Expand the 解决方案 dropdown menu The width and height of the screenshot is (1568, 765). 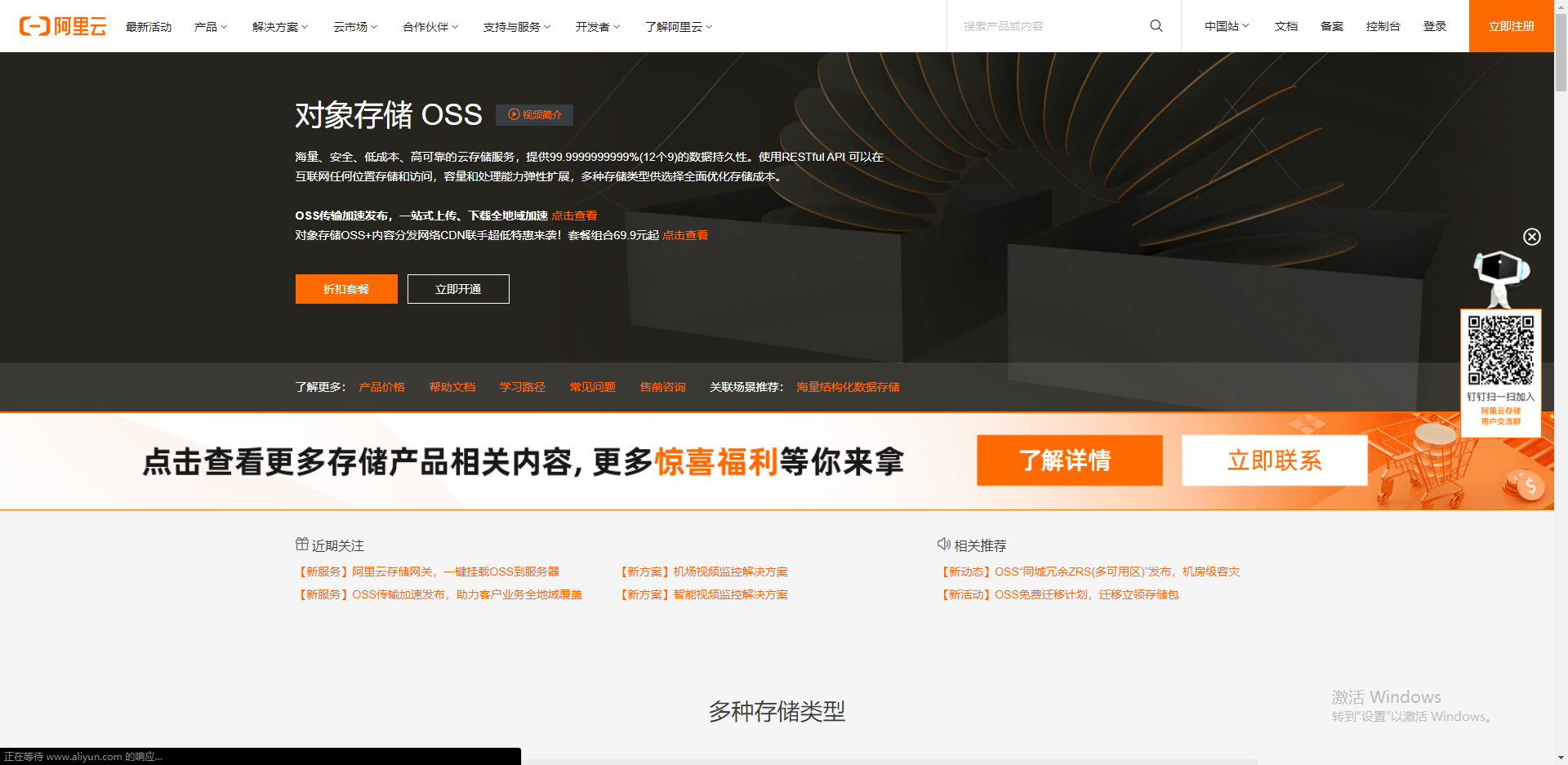click(280, 27)
